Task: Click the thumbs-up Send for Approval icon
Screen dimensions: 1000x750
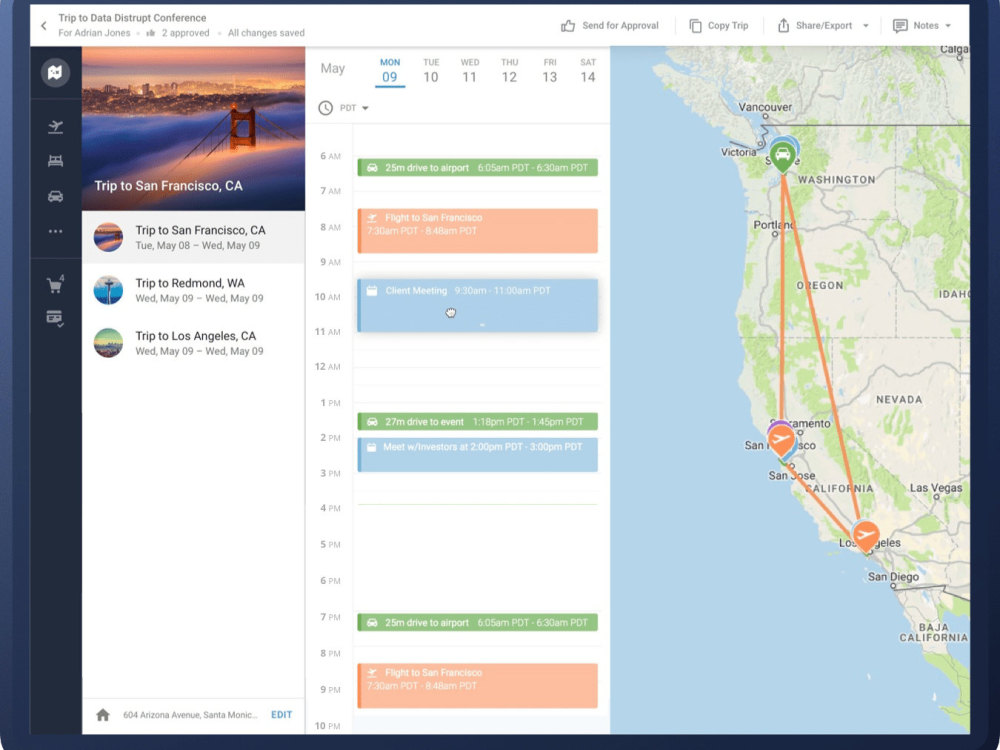Action: pos(568,26)
